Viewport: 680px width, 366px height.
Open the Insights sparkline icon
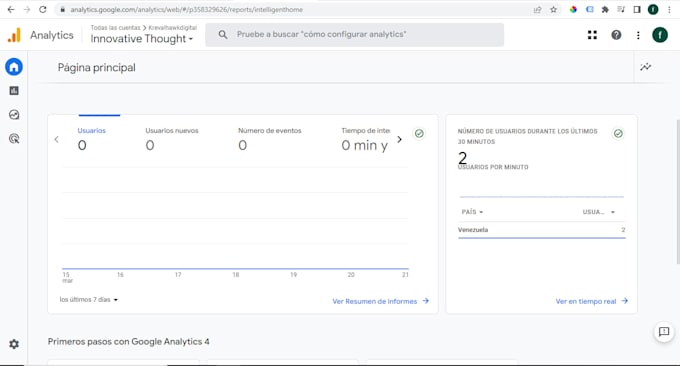646,67
